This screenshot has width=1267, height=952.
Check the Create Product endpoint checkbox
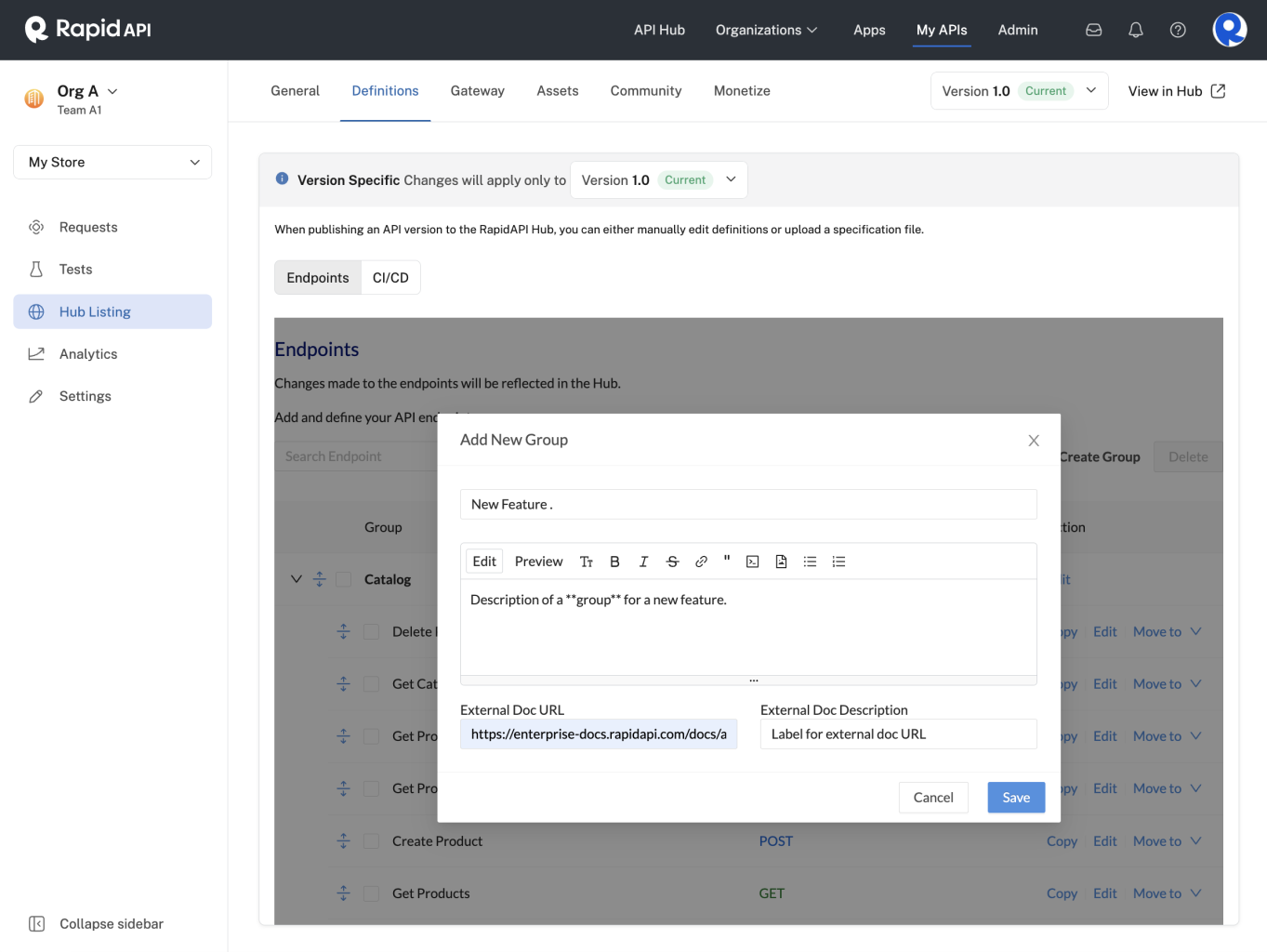(371, 840)
